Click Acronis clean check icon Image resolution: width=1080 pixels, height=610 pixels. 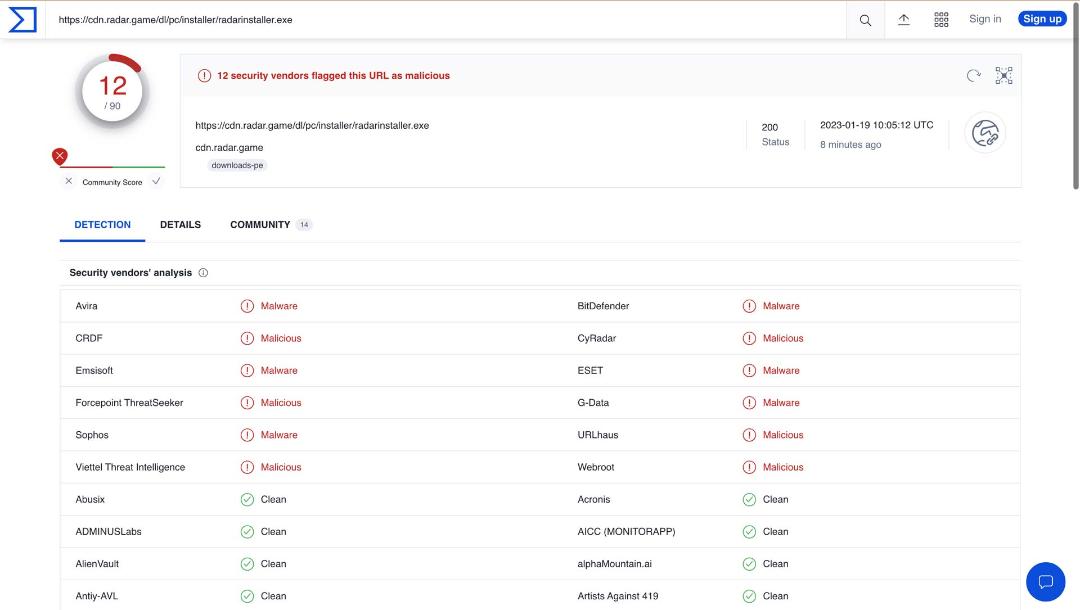[749, 500]
